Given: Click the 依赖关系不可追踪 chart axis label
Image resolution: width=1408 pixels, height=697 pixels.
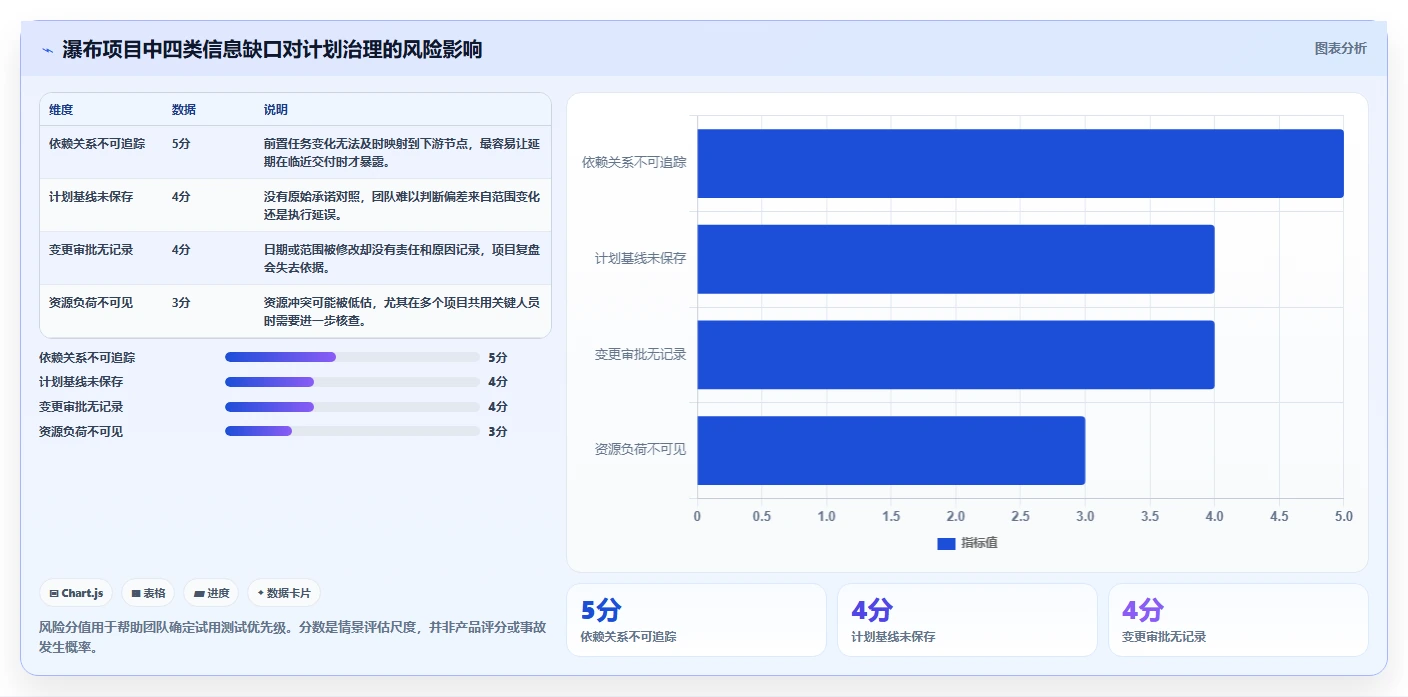Looking at the screenshot, I should coord(634,162).
